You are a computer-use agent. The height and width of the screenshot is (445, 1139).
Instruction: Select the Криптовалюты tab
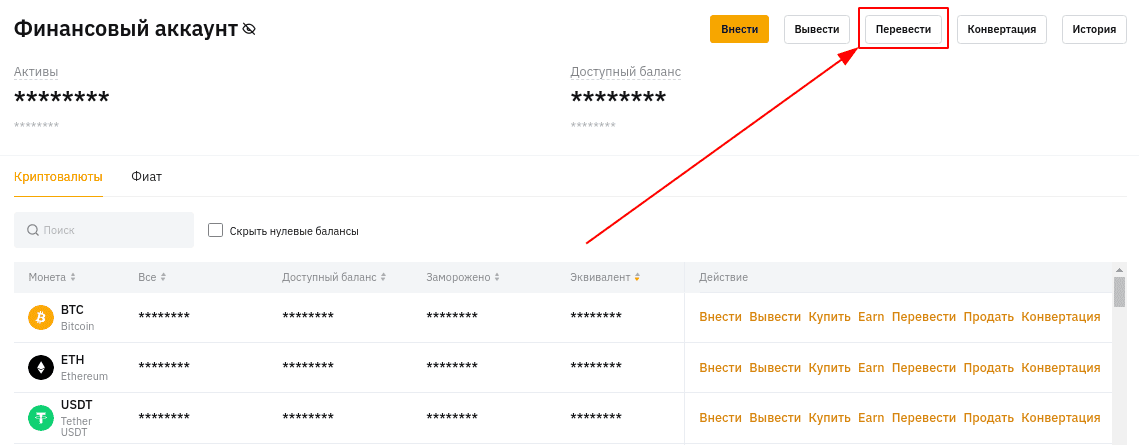(x=58, y=177)
